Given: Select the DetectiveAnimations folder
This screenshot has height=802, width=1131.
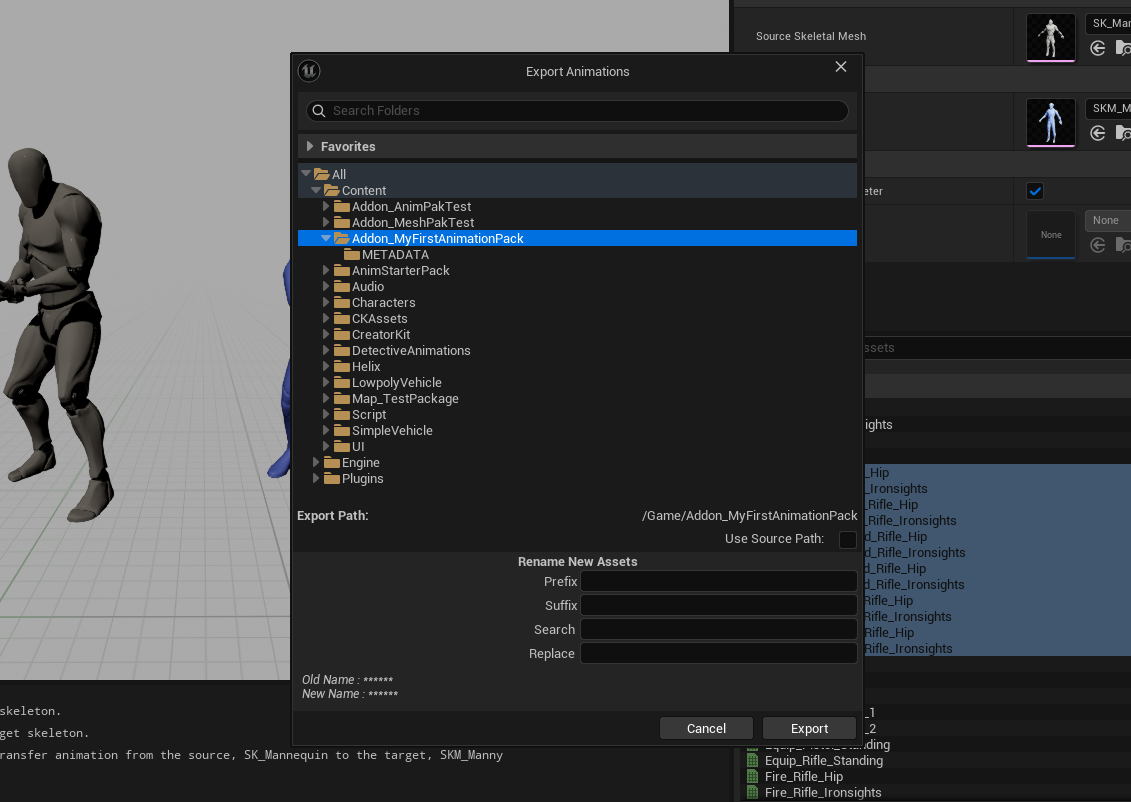Looking at the screenshot, I should point(410,351).
